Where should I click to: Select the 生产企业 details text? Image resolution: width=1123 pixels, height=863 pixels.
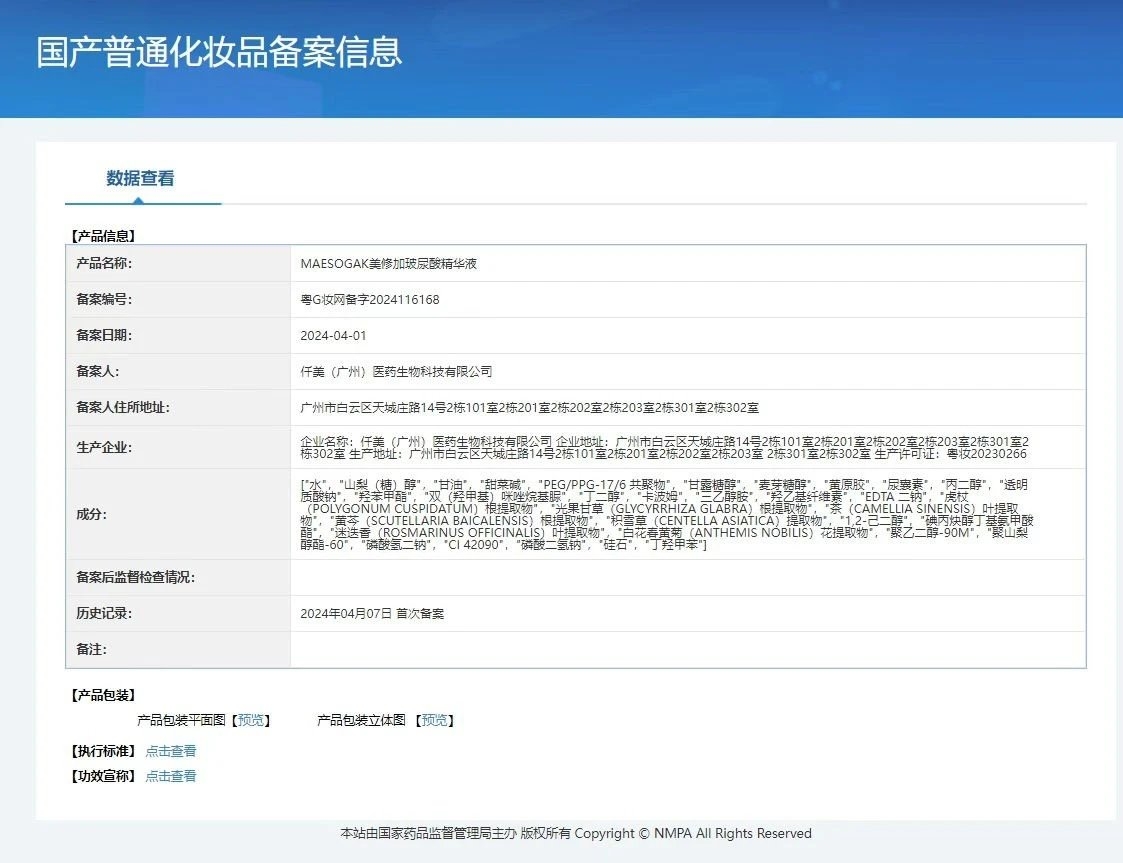coord(665,448)
